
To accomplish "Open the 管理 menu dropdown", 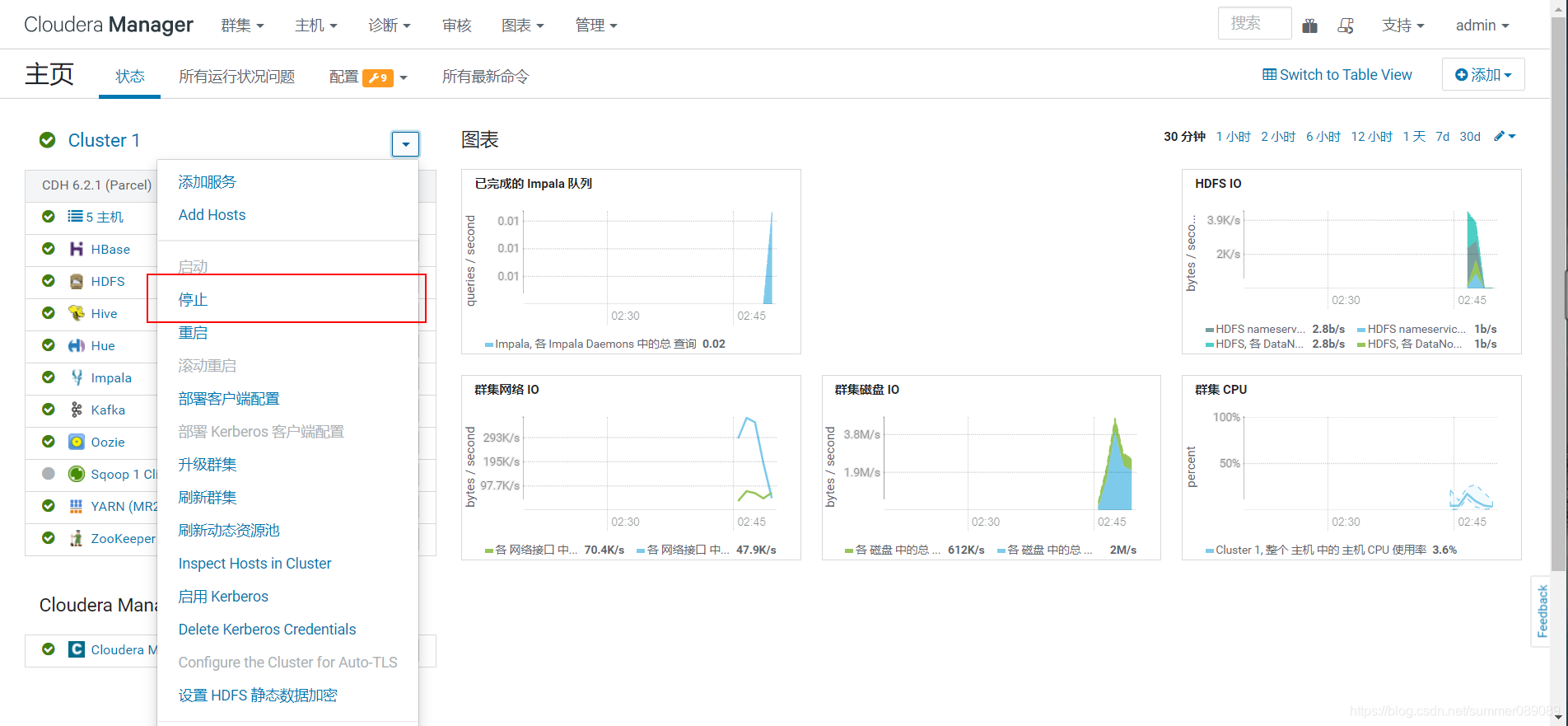I will 596,26.
